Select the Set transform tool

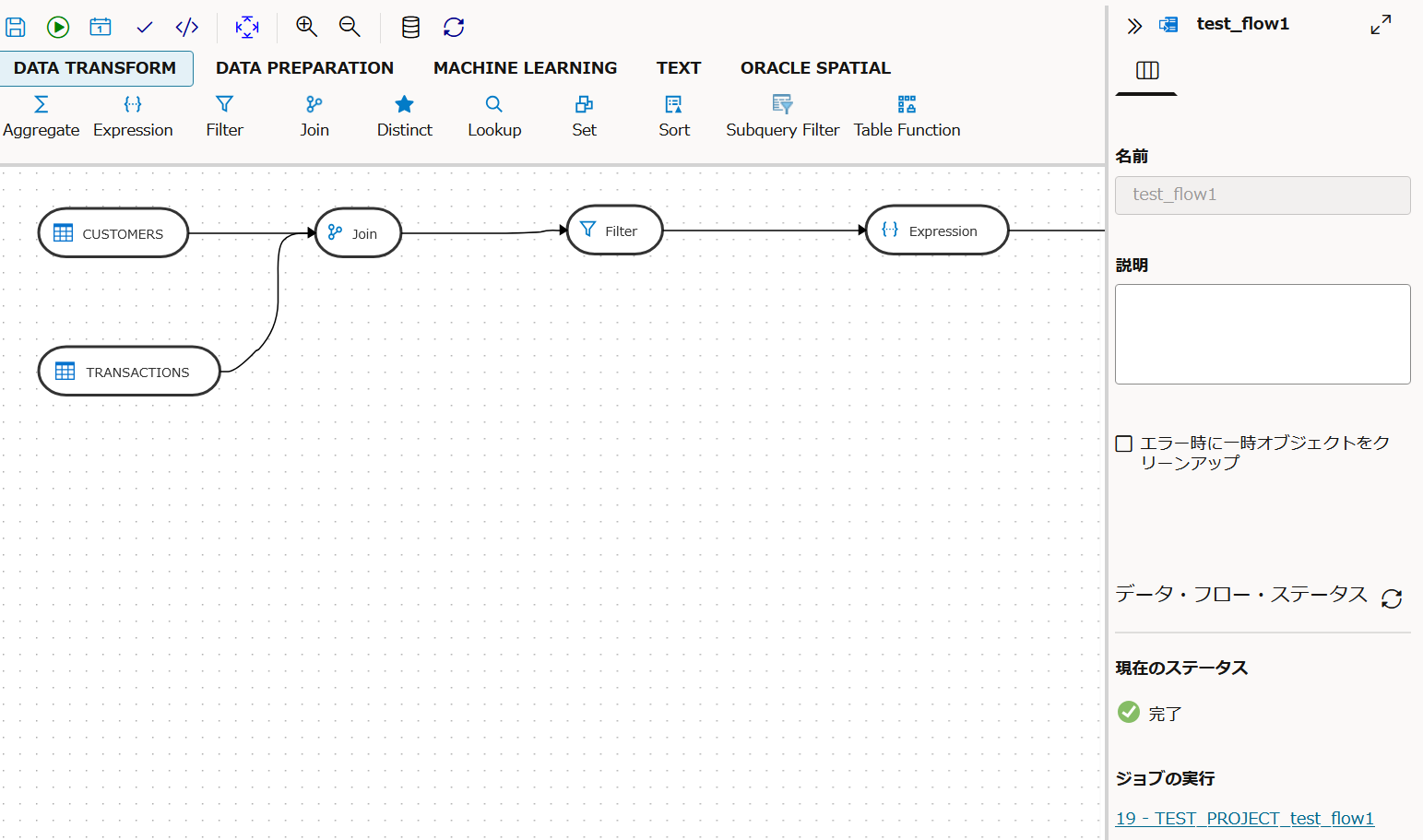pyautogui.click(x=584, y=117)
